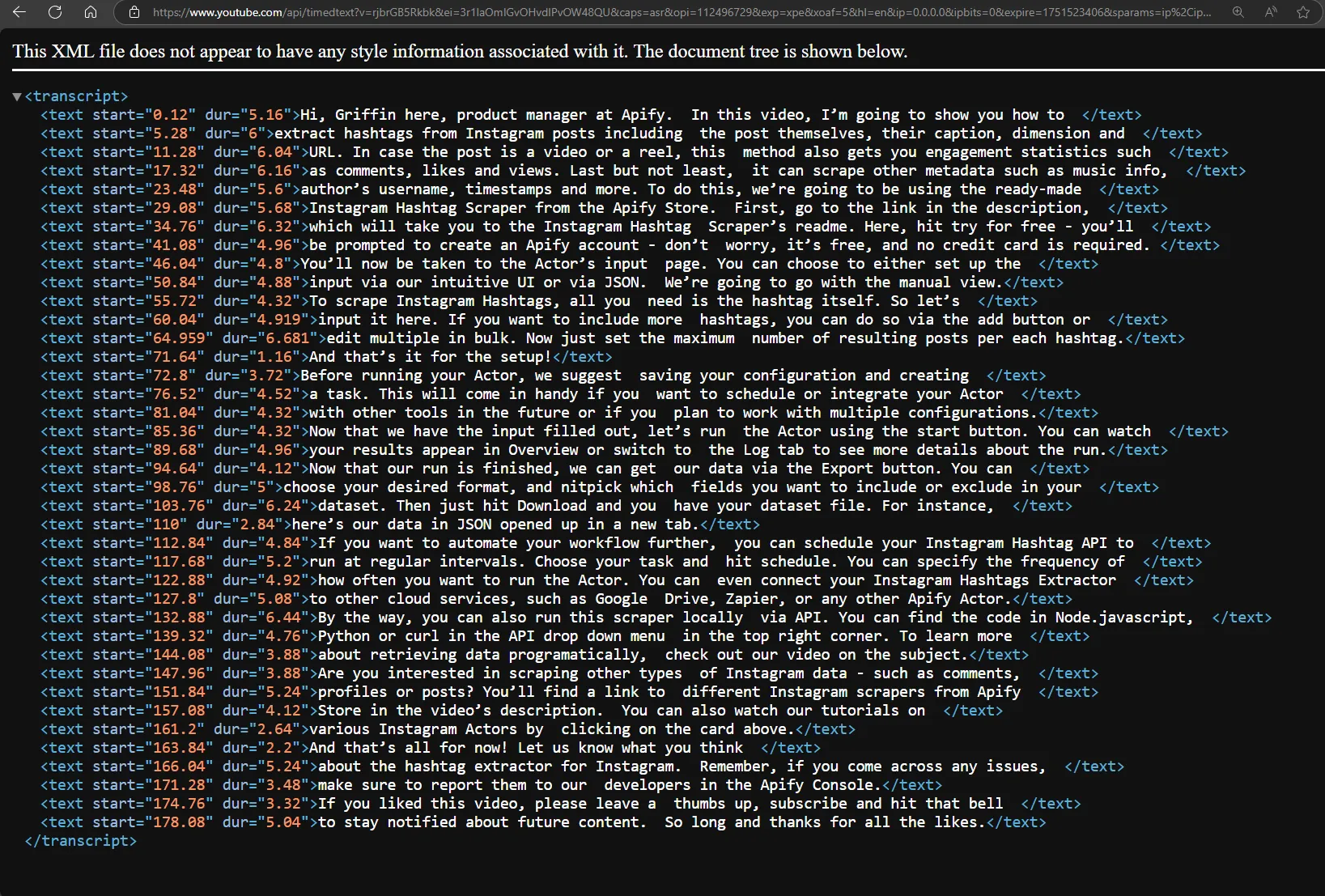
Task: Go to the Home page icon
Action: pos(91,12)
